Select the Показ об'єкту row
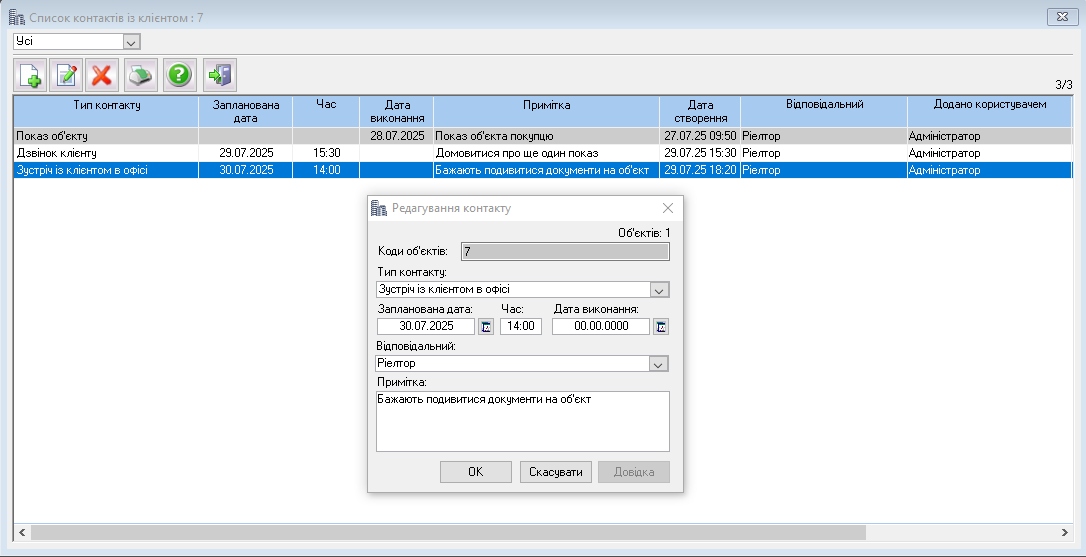The image size is (1086, 557). click(x=105, y=136)
